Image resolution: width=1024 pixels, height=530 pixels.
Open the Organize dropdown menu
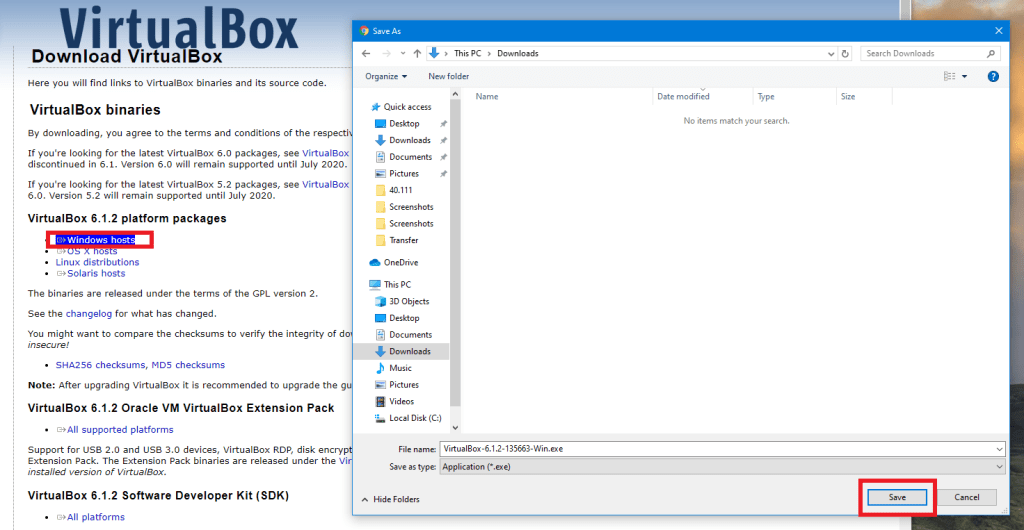click(386, 76)
